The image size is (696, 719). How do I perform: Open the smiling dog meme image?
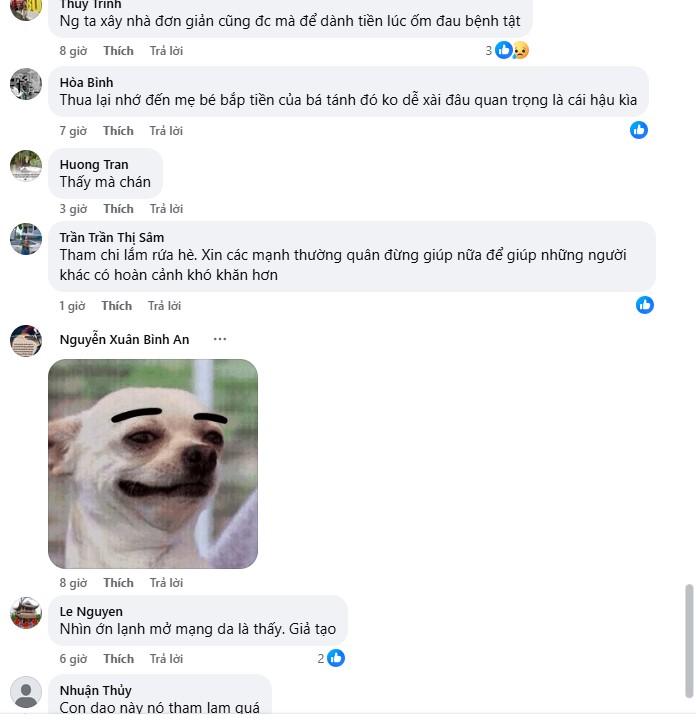click(153, 464)
